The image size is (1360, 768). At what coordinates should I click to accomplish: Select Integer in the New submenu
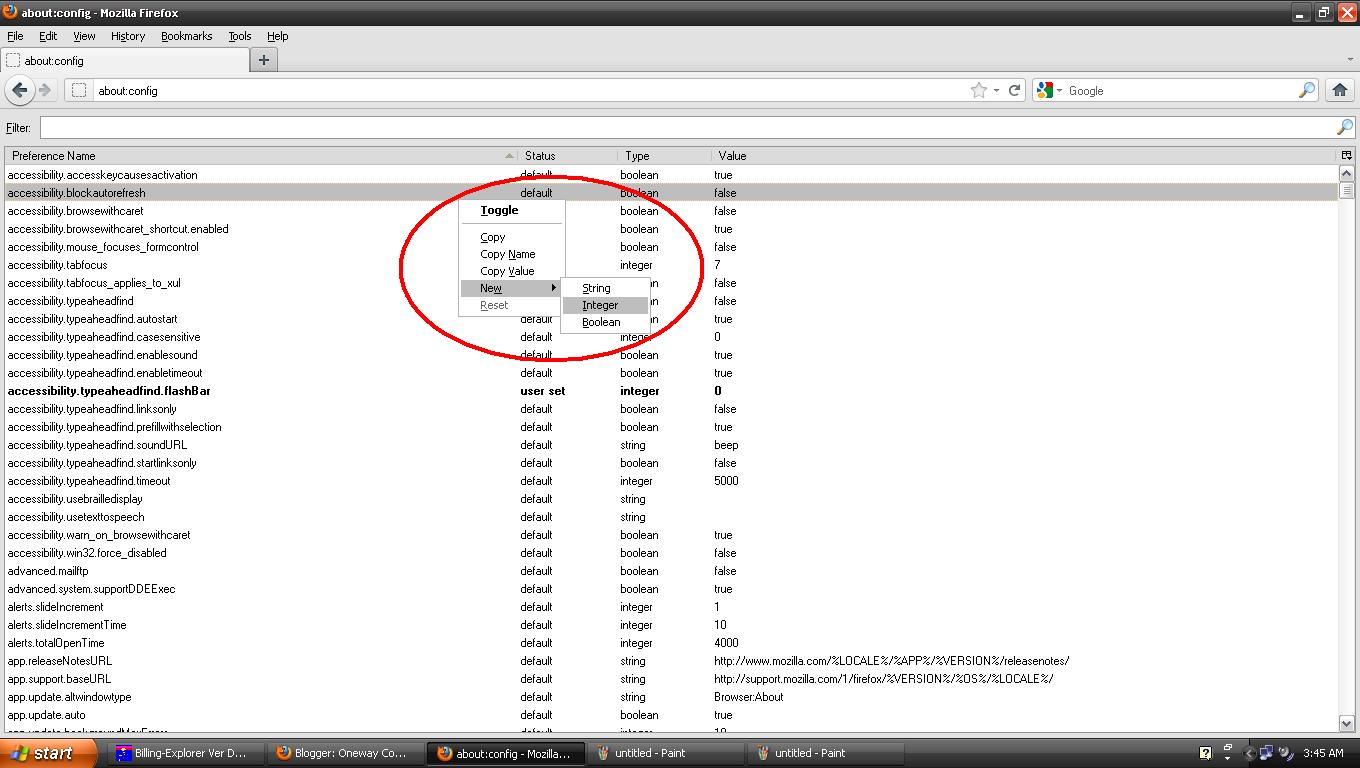[x=605, y=305]
